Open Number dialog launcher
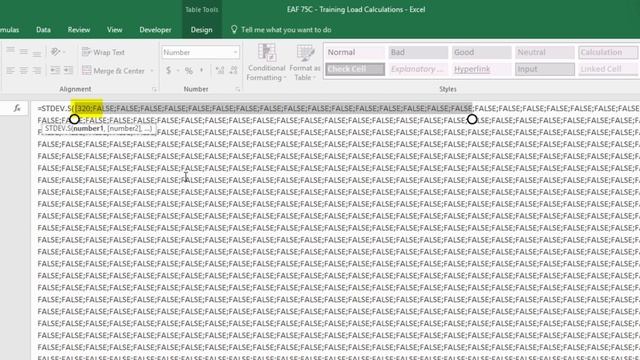The image size is (640, 360). click(x=238, y=89)
